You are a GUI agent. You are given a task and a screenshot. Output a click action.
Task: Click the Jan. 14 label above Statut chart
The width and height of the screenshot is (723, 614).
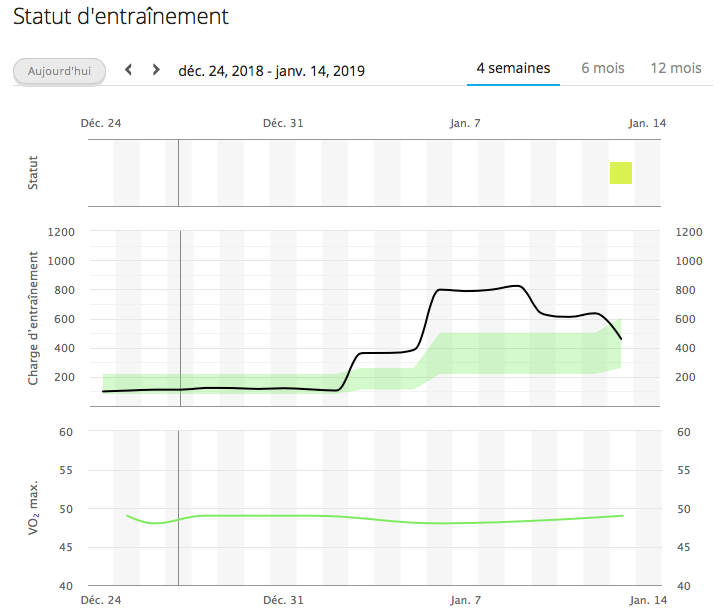647,123
